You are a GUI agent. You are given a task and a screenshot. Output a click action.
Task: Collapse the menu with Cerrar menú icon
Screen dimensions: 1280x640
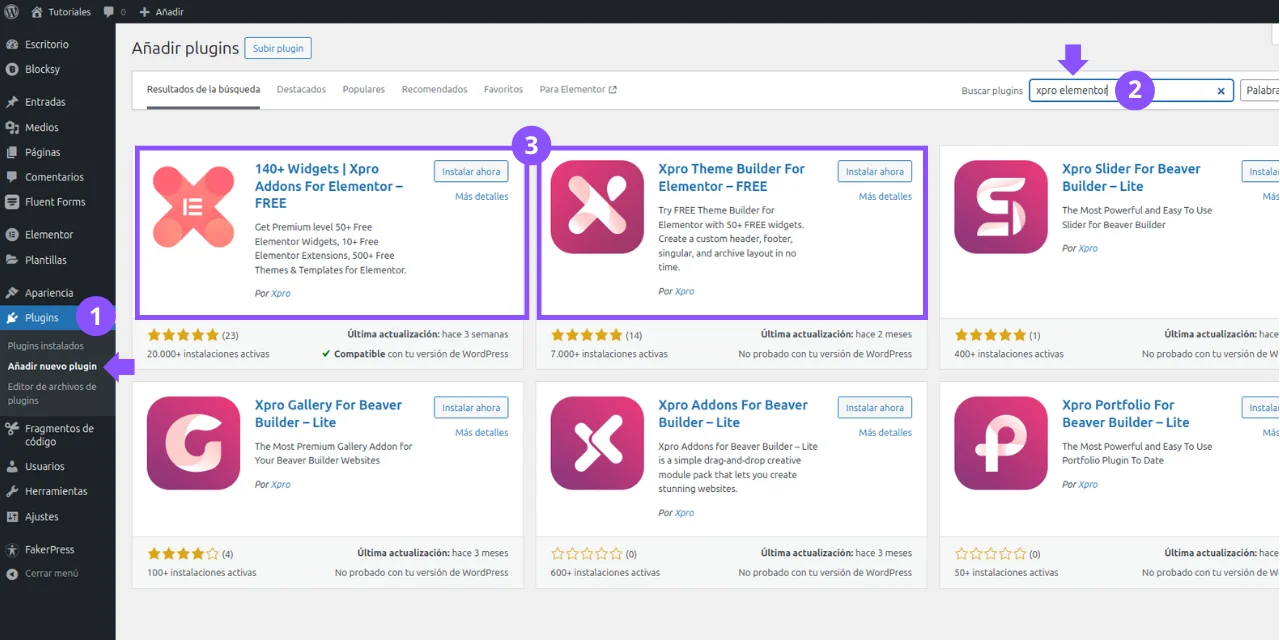tap(12, 574)
